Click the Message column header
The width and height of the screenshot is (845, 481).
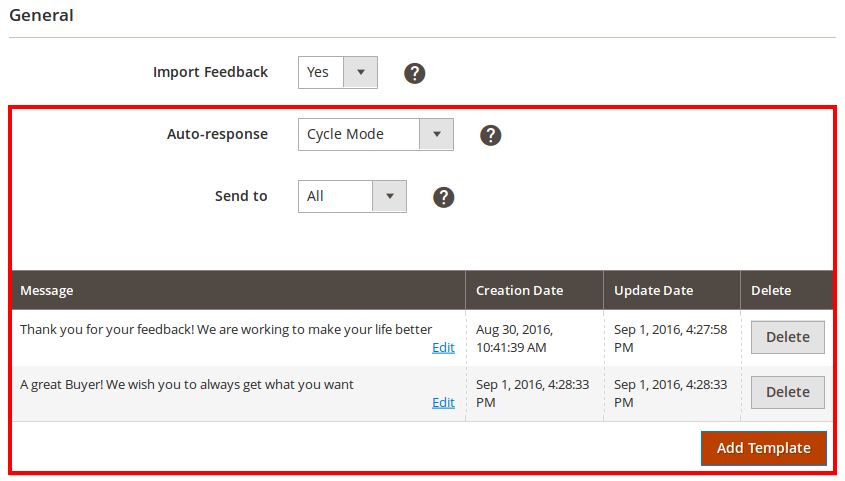click(x=47, y=291)
